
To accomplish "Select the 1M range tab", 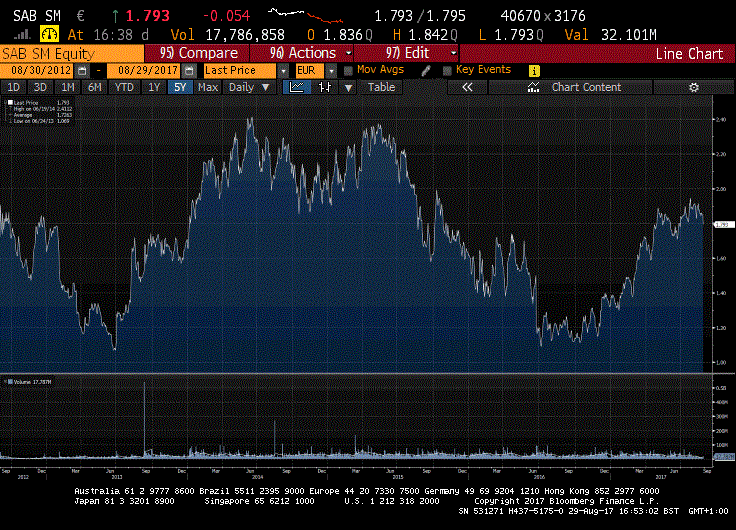I will point(68,87).
